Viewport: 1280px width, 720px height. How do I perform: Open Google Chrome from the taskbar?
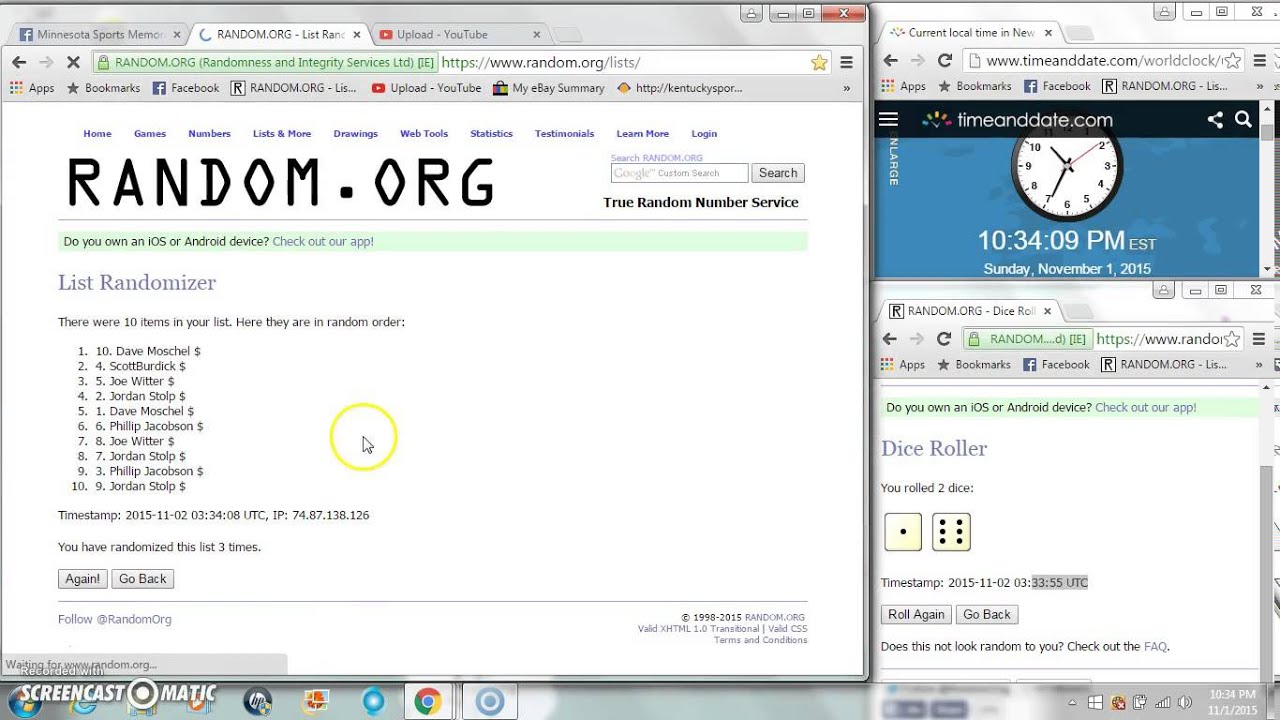pyautogui.click(x=428, y=701)
